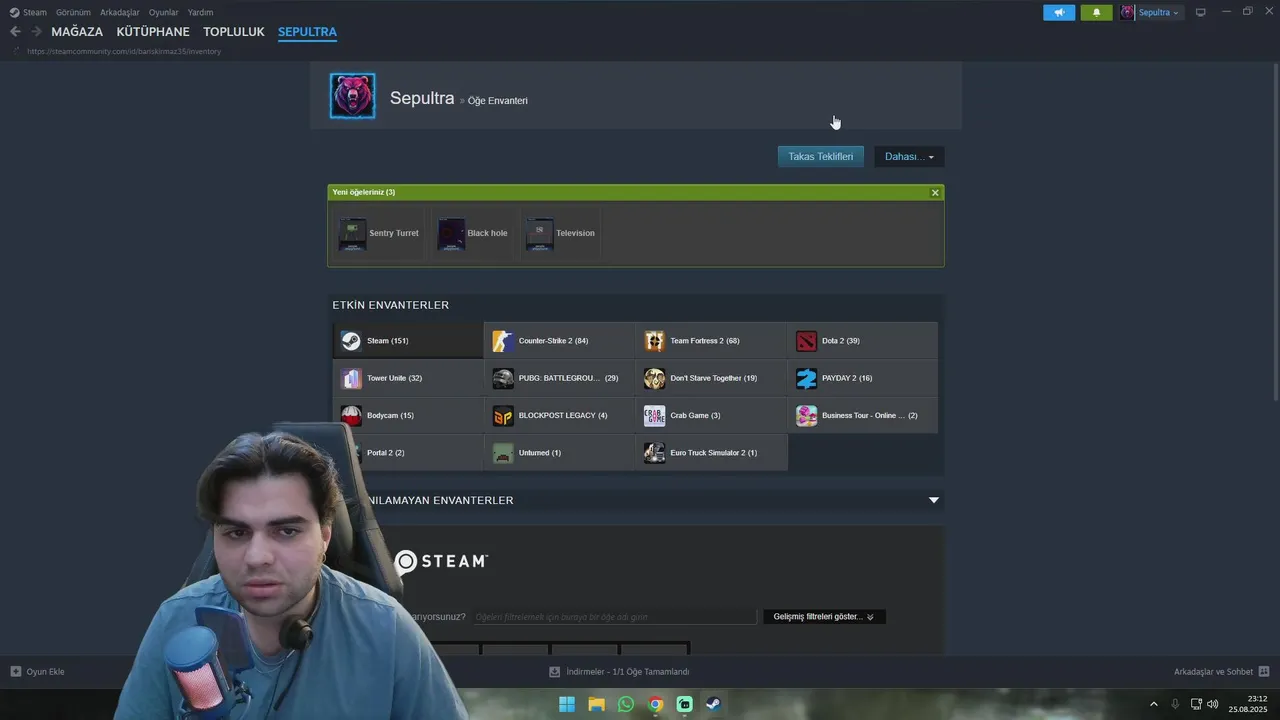1280x720 pixels.
Task: Open the Steam inventory icon tab
Action: [351, 341]
